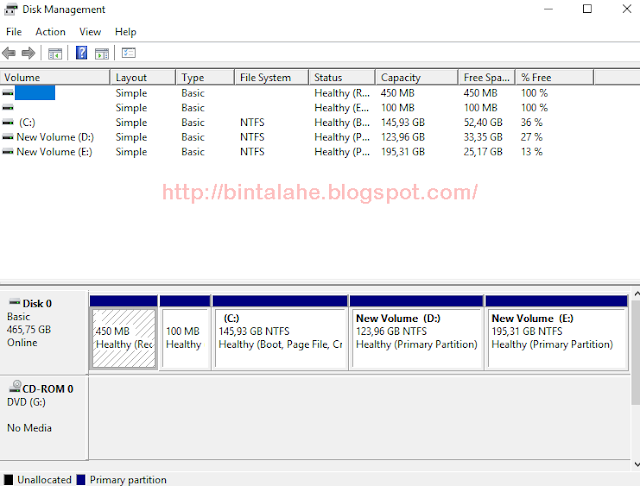Sort by the Volume column header
The width and height of the screenshot is (640, 486).
point(55,78)
